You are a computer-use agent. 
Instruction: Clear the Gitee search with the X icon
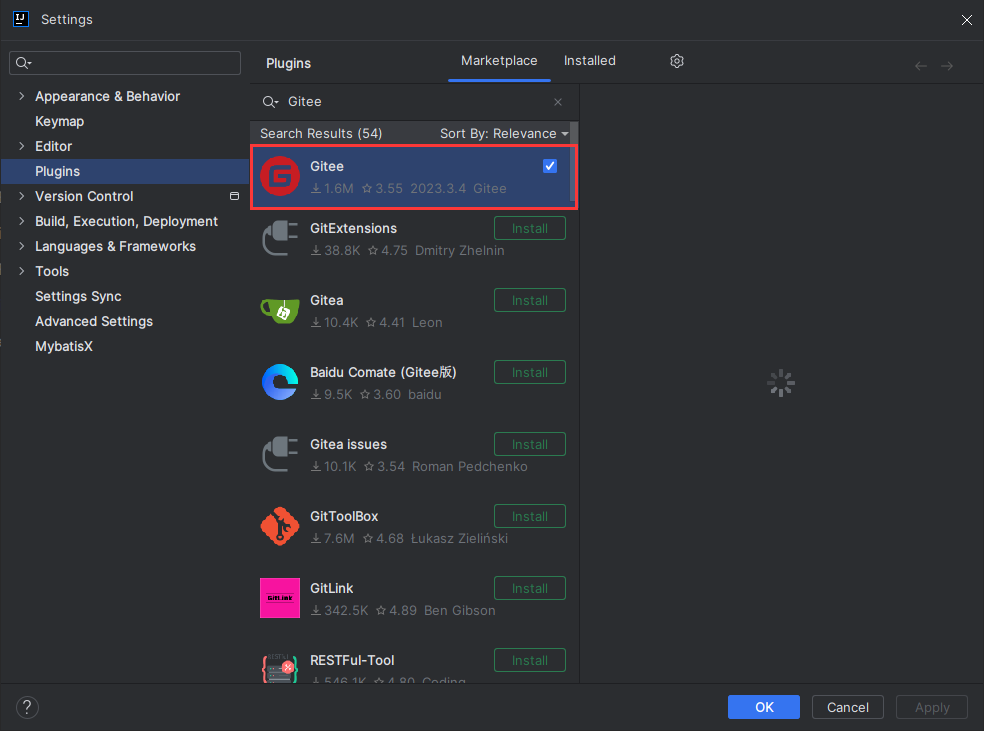click(558, 102)
